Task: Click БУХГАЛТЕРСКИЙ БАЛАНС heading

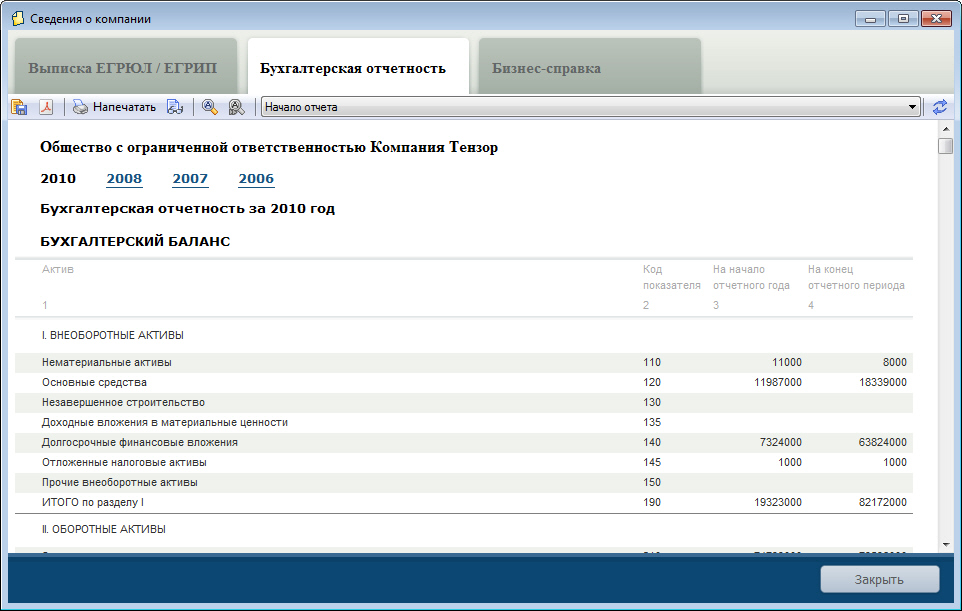Action: pos(135,242)
